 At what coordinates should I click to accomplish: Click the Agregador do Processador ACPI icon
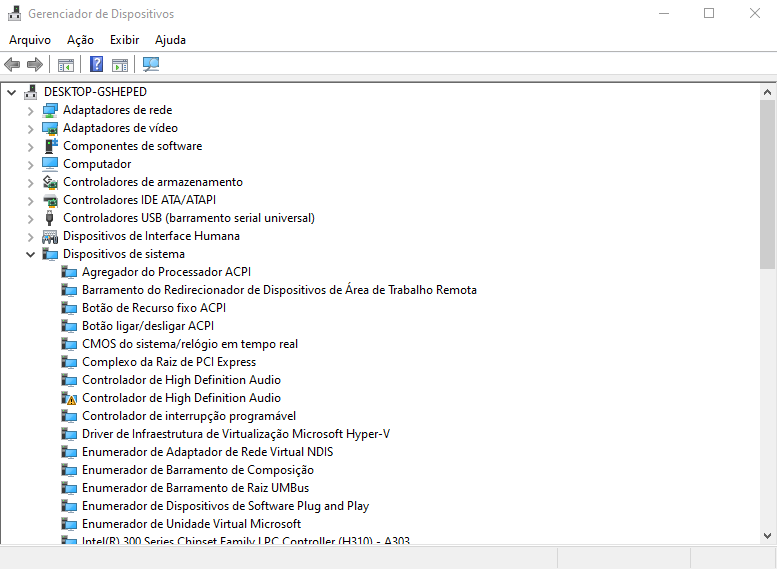click(x=69, y=272)
